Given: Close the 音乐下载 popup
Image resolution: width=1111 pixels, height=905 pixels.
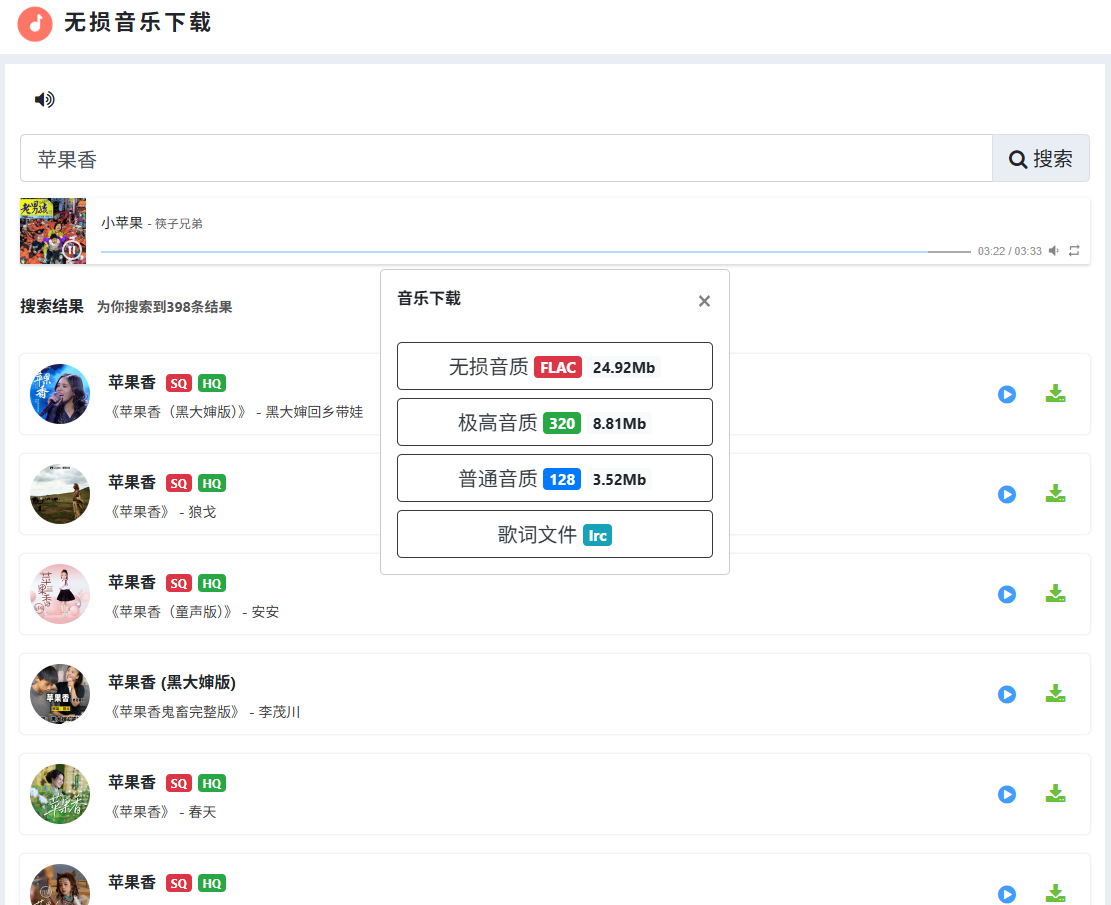Looking at the screenshot, I should 704,301.
